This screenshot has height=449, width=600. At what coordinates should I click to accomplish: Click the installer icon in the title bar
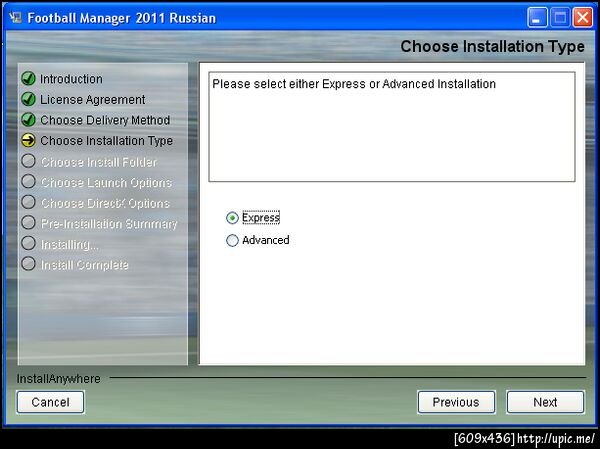point(15,18)
